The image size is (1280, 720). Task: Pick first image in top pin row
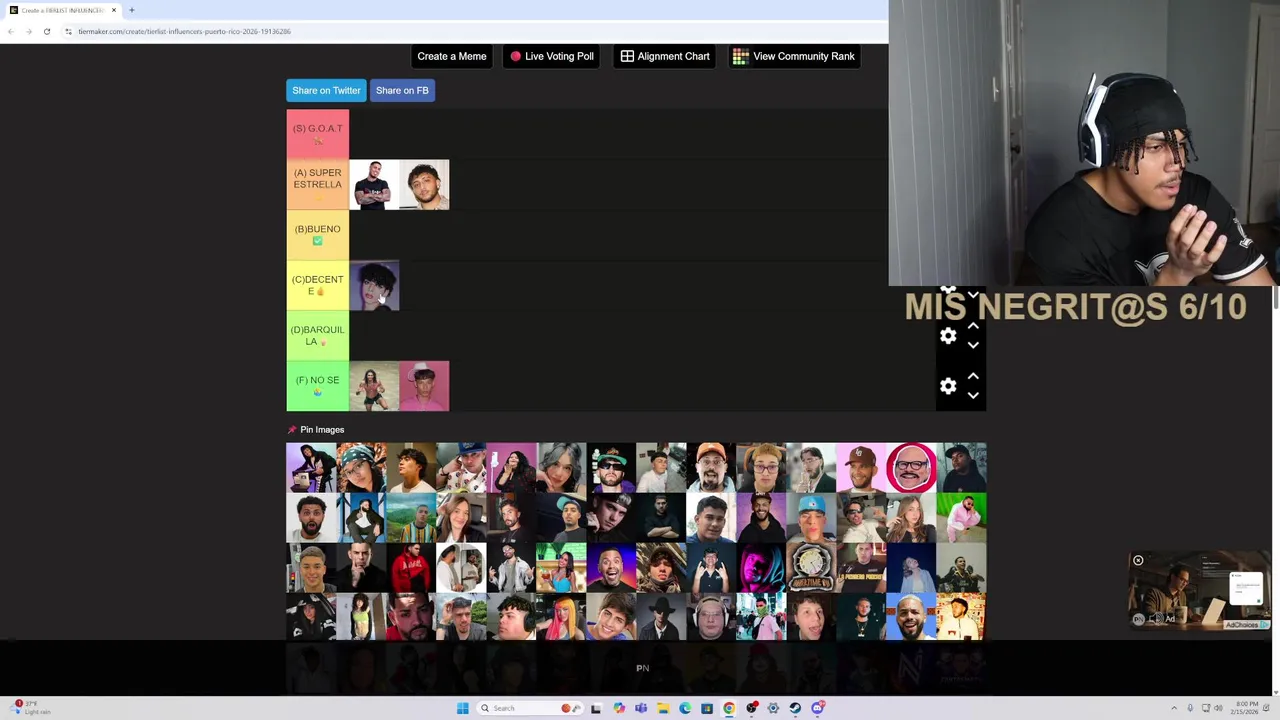pos(311,468)
